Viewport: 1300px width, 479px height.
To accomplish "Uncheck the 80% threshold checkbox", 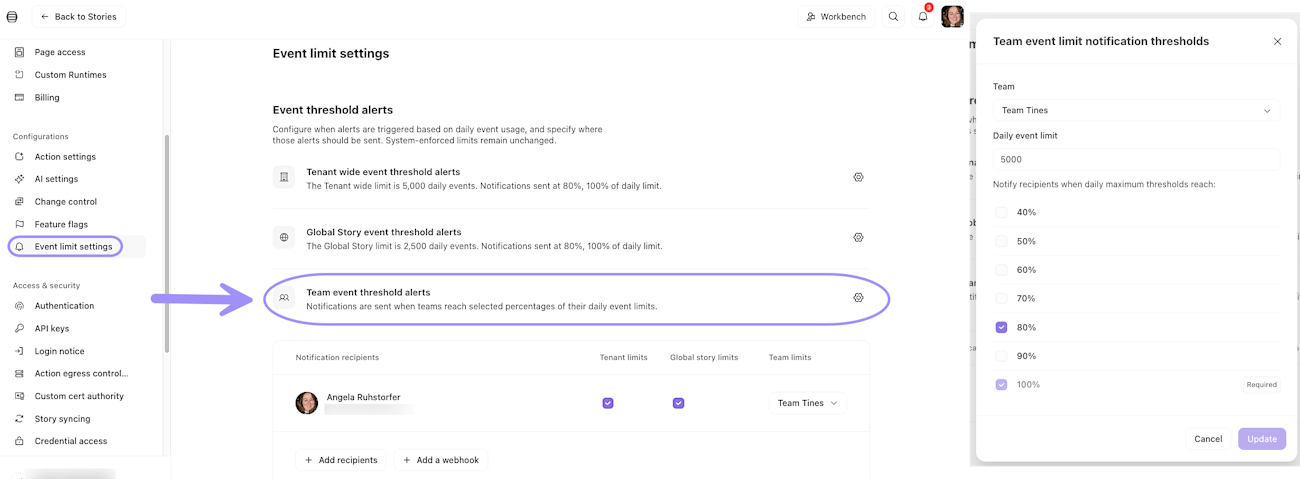I will click(1001, 327).
